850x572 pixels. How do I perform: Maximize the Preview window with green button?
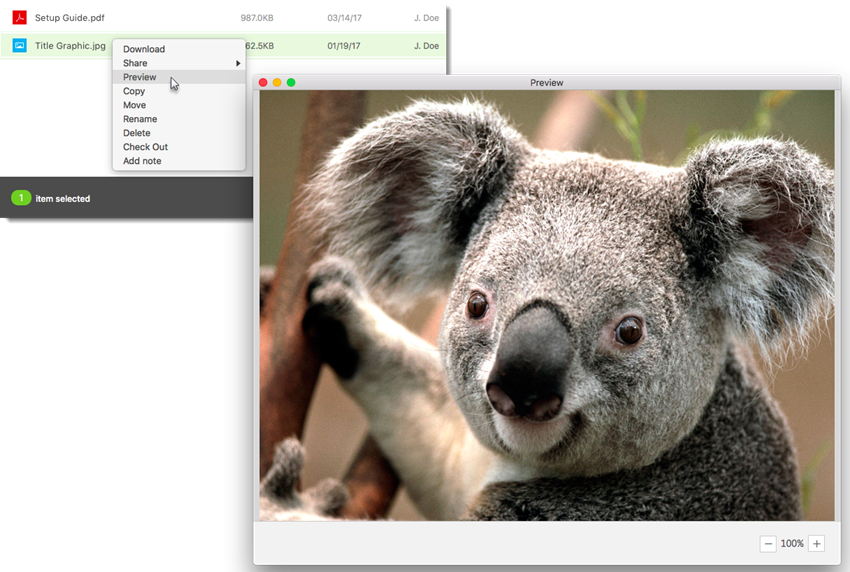coord(291,82)
